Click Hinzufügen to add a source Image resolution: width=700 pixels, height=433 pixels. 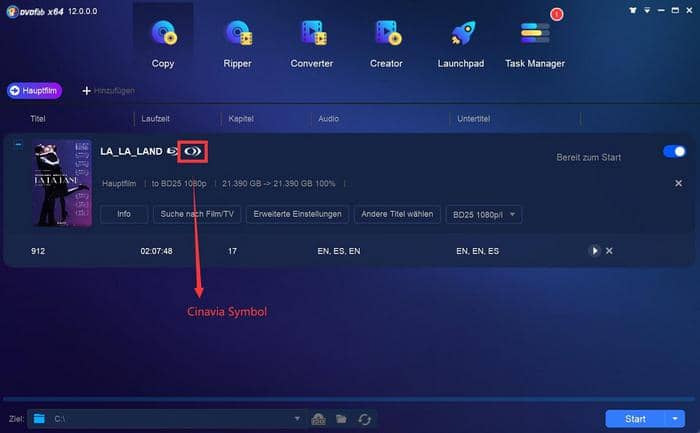[x=108, y=91]
